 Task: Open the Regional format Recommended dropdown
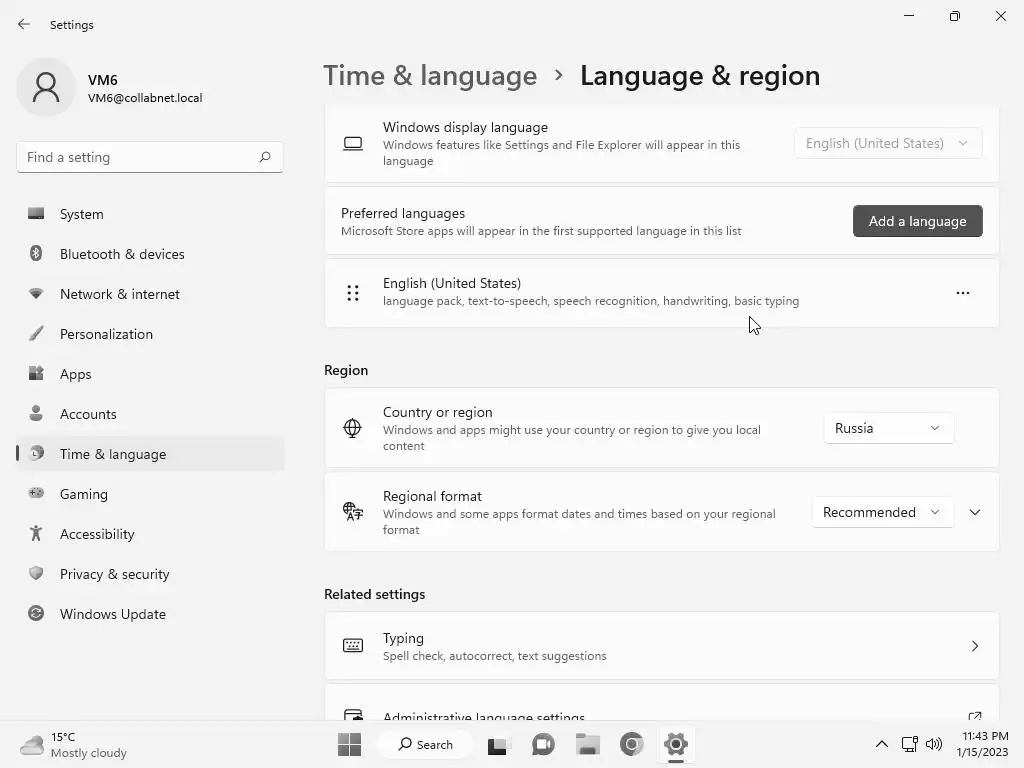point(882,512)
